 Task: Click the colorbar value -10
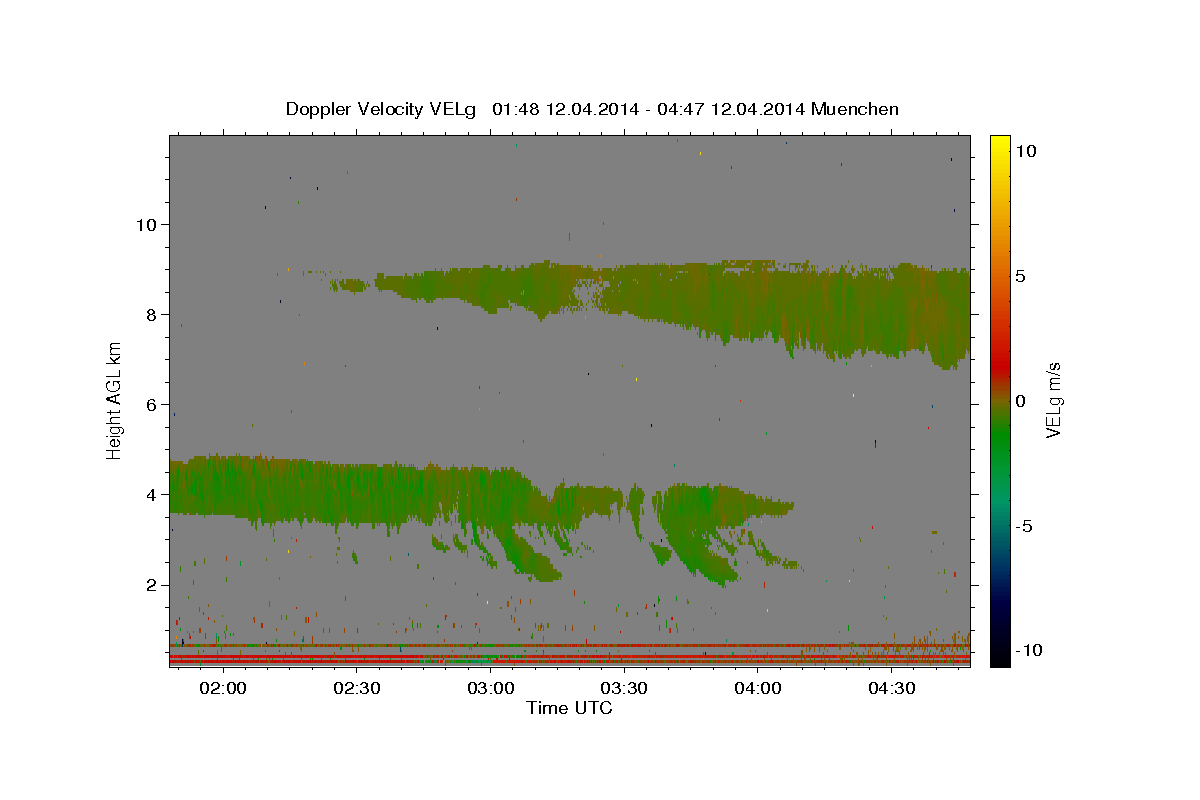pyautogui.click(x=1027, y=650)
